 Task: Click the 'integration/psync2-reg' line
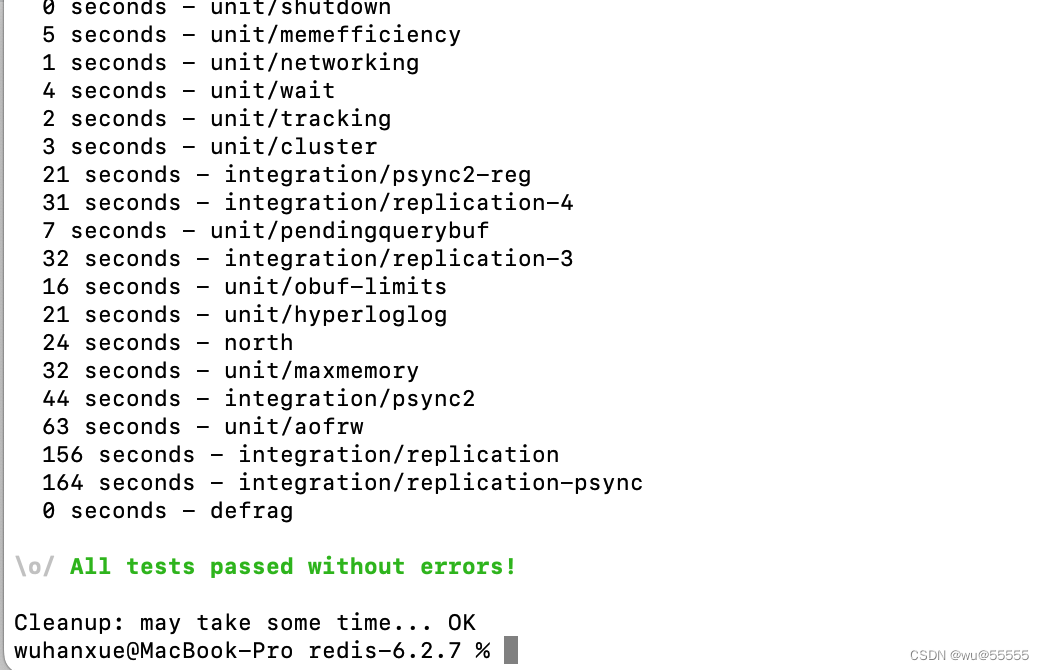pyautogui.click(x=286, y=174)
